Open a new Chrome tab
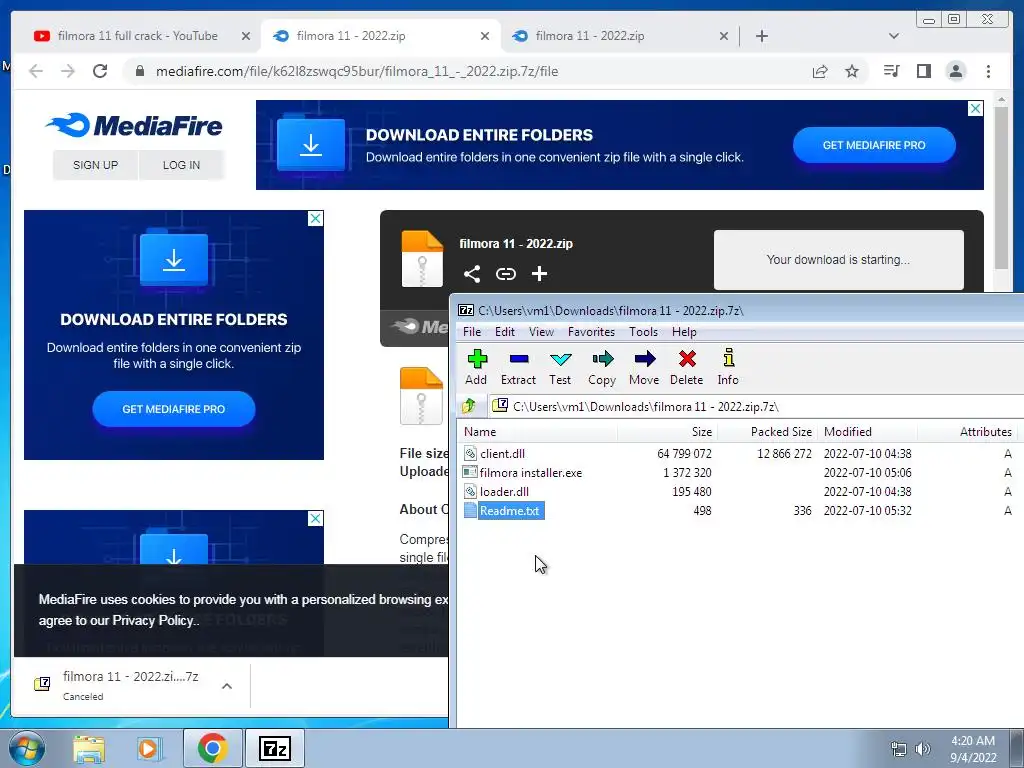The image size is (1024, 768). point(761,36)
